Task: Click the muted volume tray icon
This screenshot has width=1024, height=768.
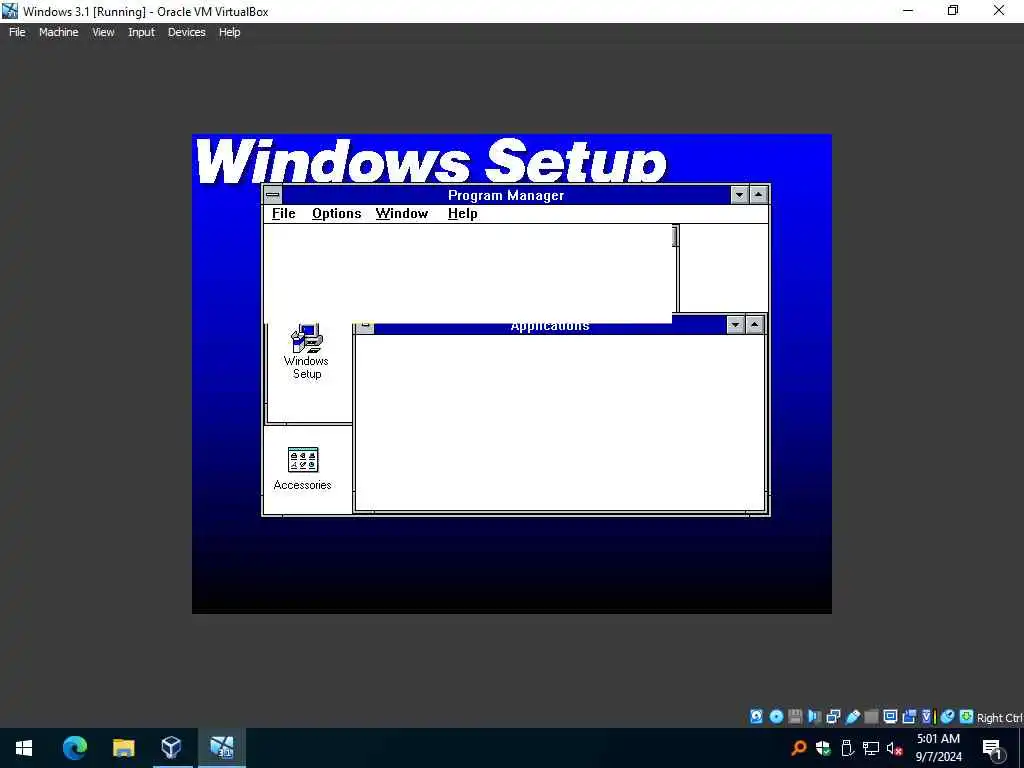Action: [x=895, y=748]
